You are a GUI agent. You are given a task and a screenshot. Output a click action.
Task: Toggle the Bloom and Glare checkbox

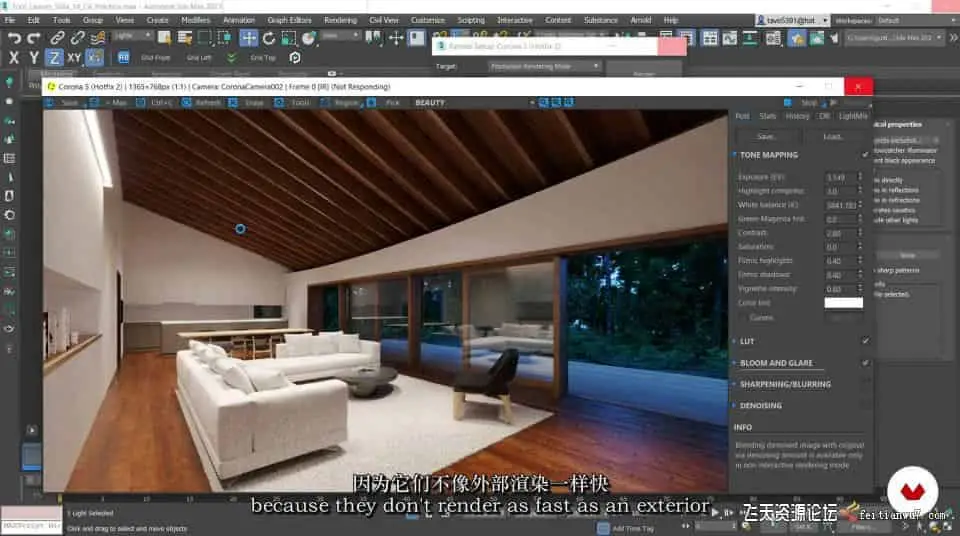point(865,363)
